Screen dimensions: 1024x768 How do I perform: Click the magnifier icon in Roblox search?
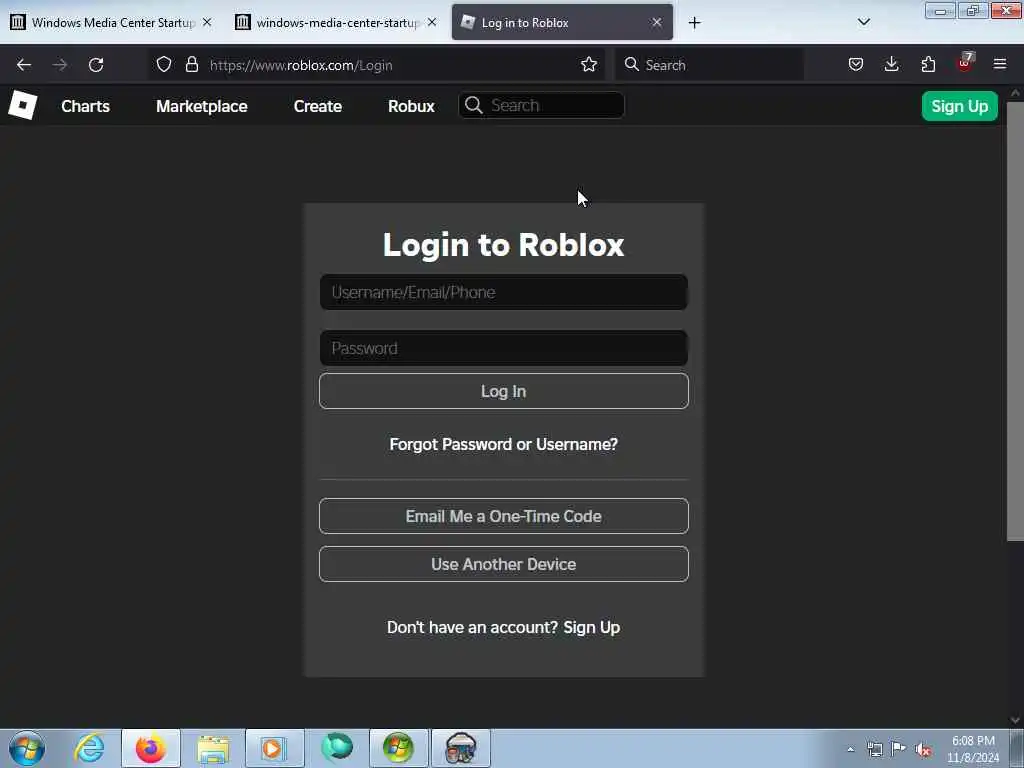point(474,105)
